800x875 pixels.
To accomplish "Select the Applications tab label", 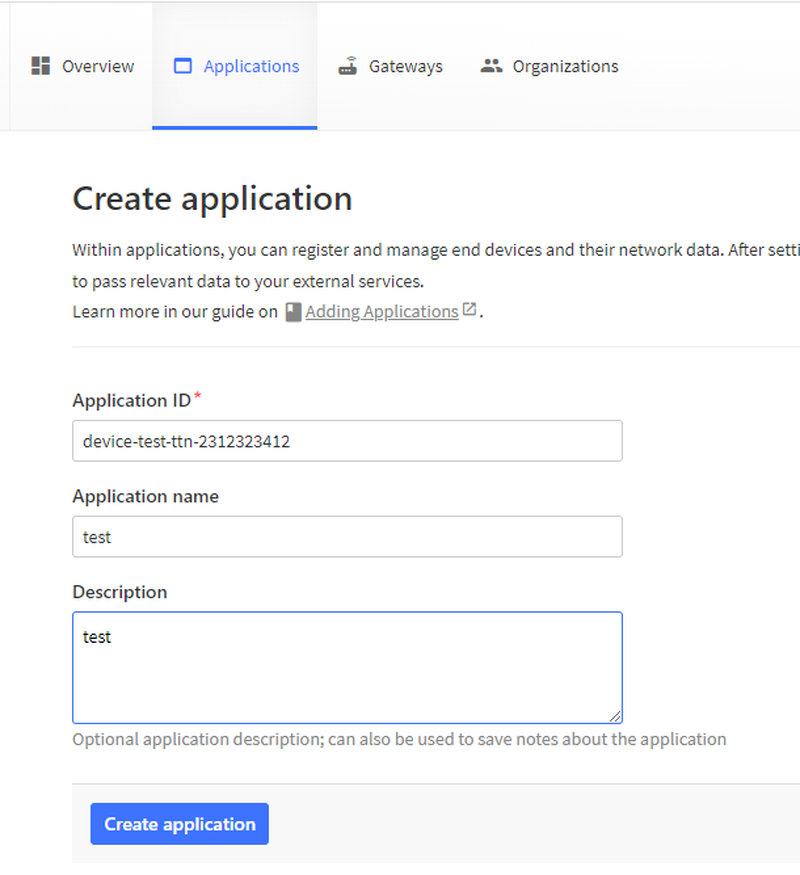I will point(251,66).
